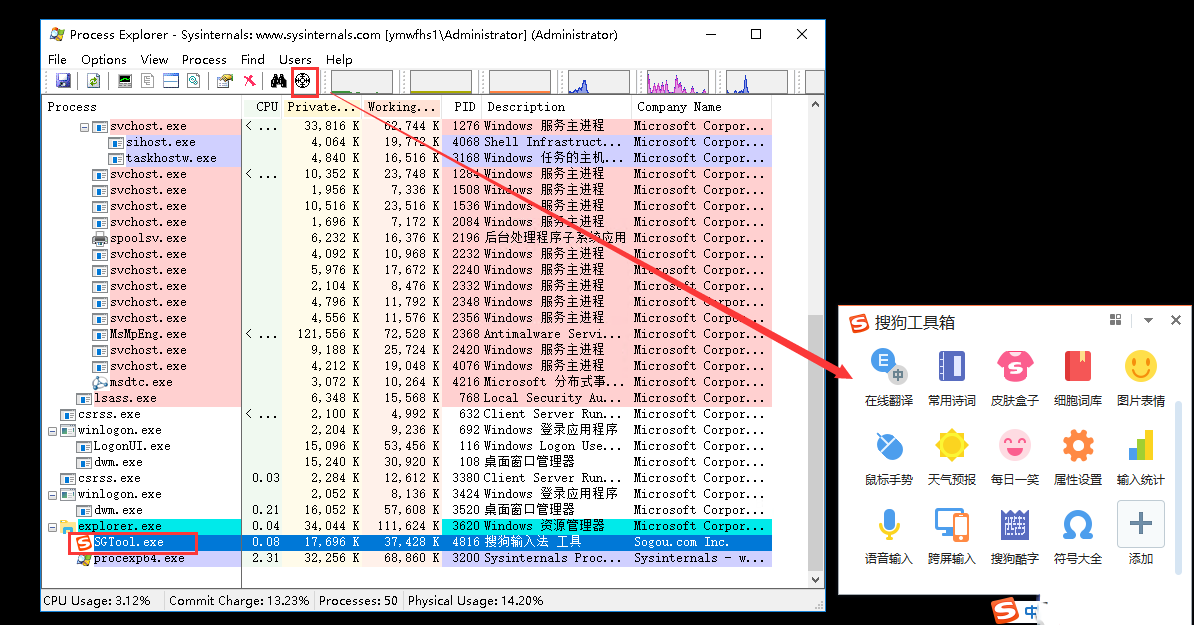Click the Sogou S input bar icon
1194x625 pixels.
coord(1005,611)
